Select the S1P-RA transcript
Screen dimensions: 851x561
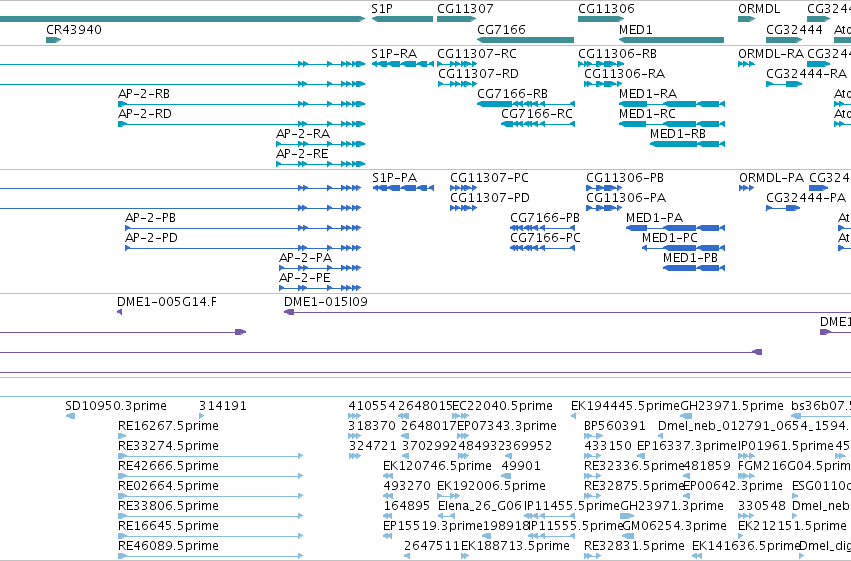pos(403,64)
